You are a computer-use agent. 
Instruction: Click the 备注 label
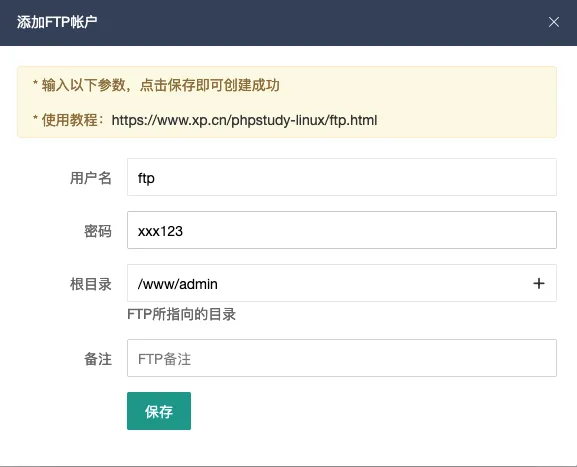click(98, 359)
